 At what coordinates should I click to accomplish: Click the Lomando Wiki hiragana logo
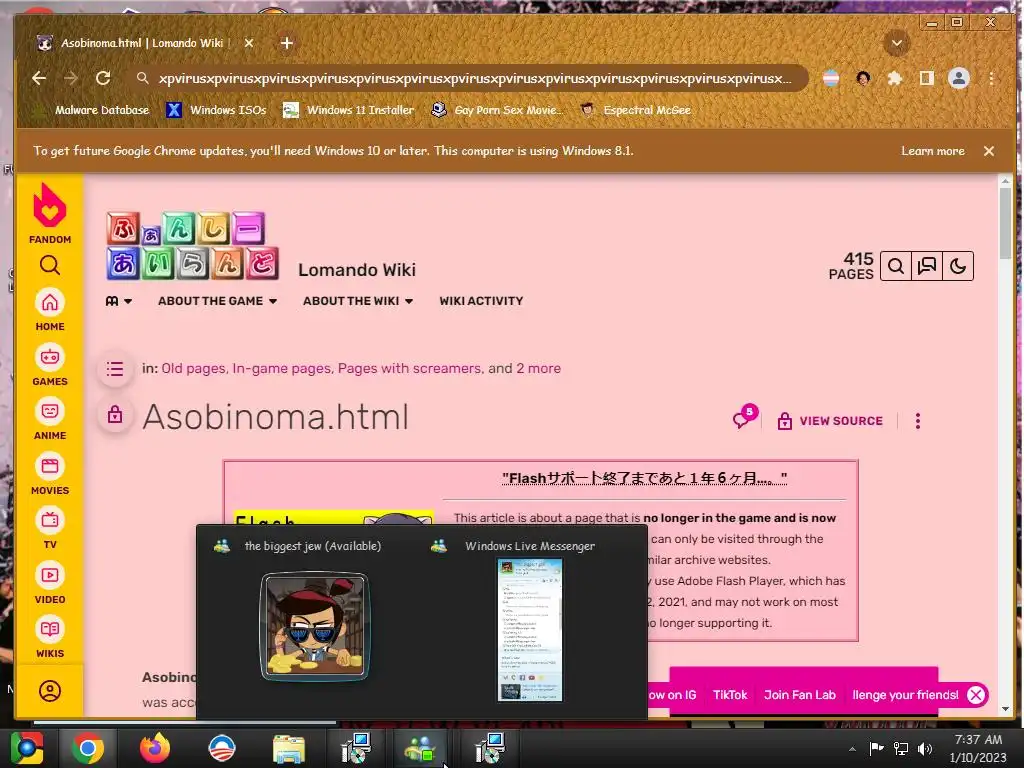point(193,246)
